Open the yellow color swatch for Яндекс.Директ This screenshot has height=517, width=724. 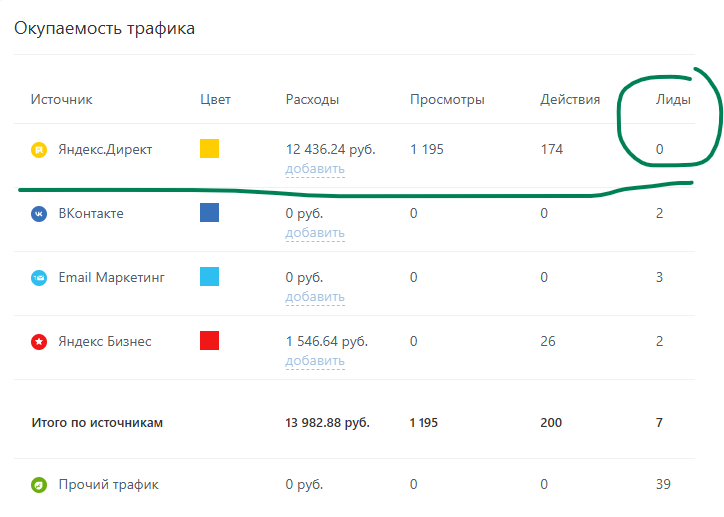tap(209, 149)
